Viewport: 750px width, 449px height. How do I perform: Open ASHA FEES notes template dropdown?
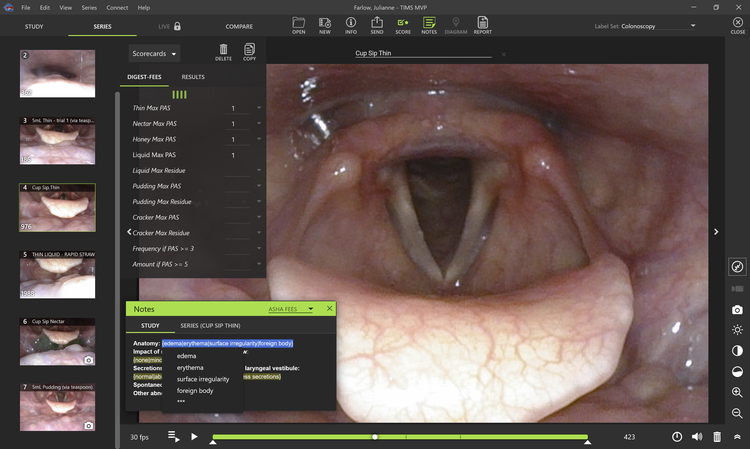290,309
